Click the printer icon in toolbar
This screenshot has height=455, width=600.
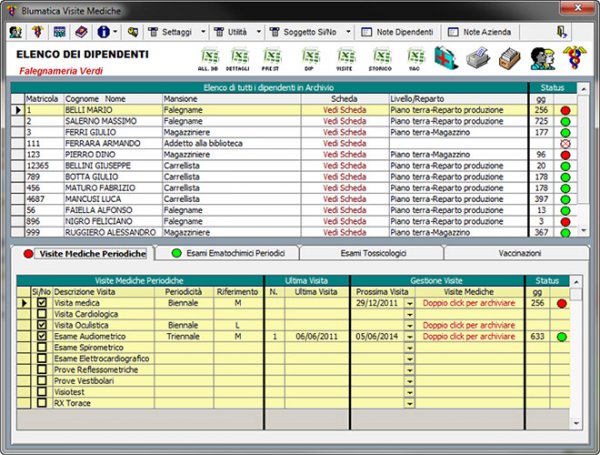pos(478,58)
